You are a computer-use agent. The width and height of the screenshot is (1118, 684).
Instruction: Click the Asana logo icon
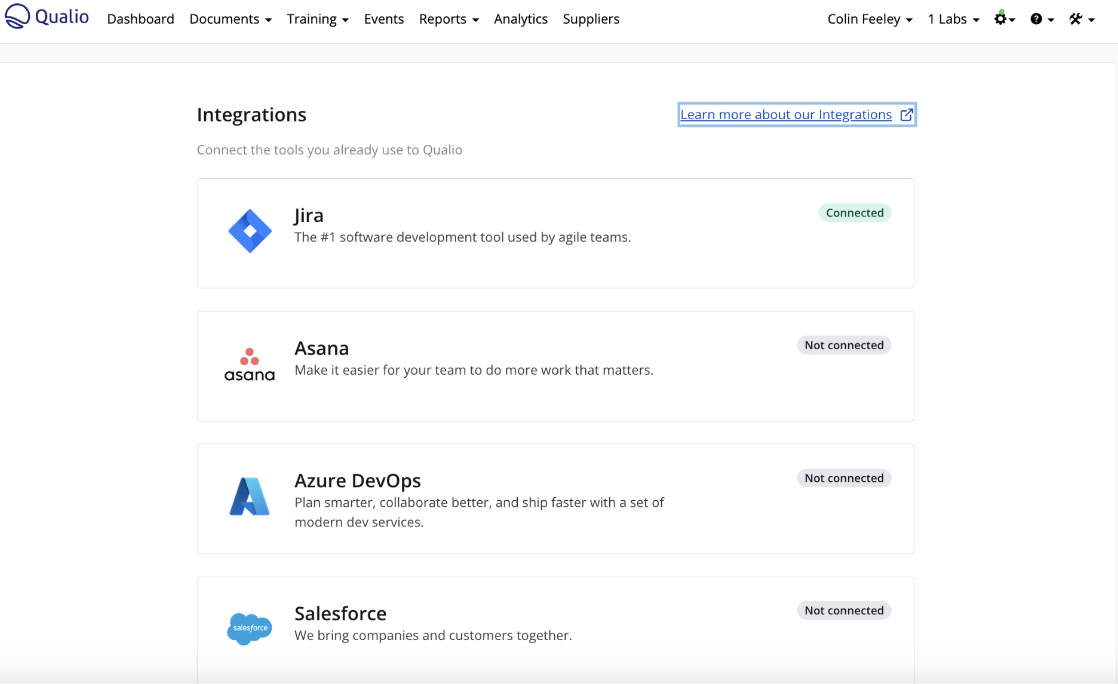(249, 365)
